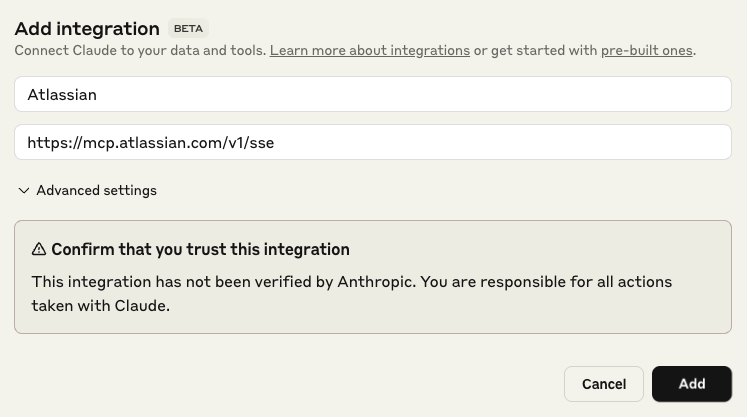Click the BETA badge beside the title

coord(188,29)
